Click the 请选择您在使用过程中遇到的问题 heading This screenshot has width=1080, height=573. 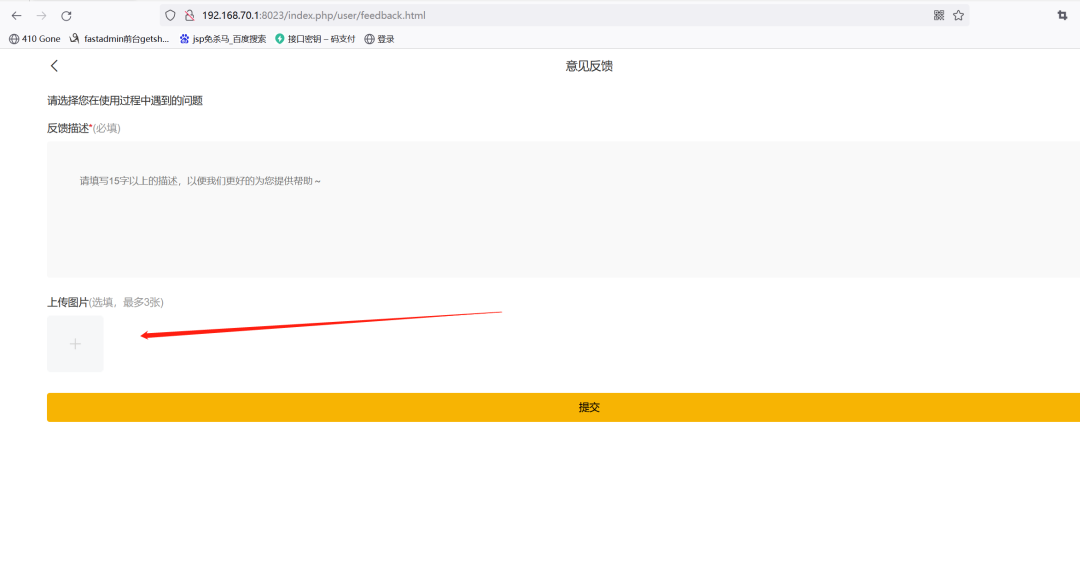(125, 101)
